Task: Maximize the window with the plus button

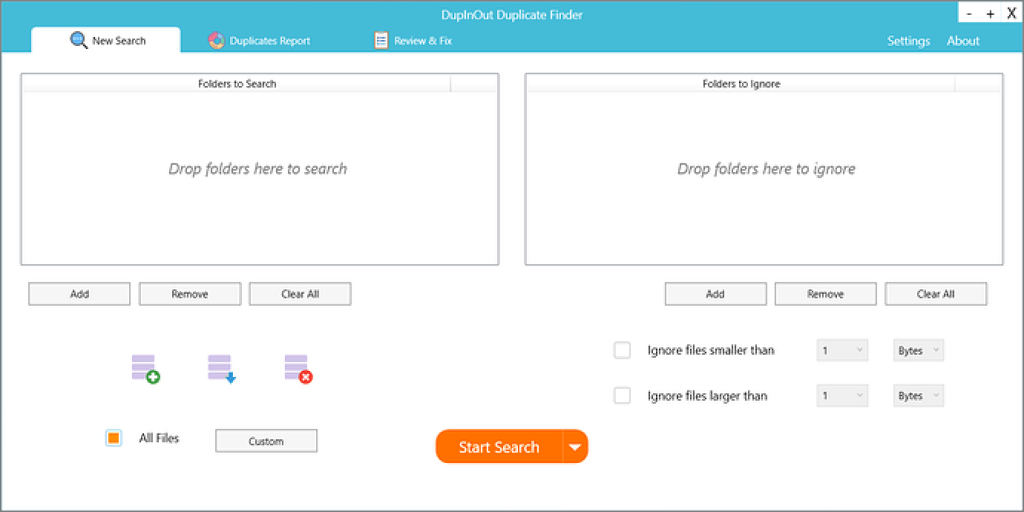Action: coord(990,13)
